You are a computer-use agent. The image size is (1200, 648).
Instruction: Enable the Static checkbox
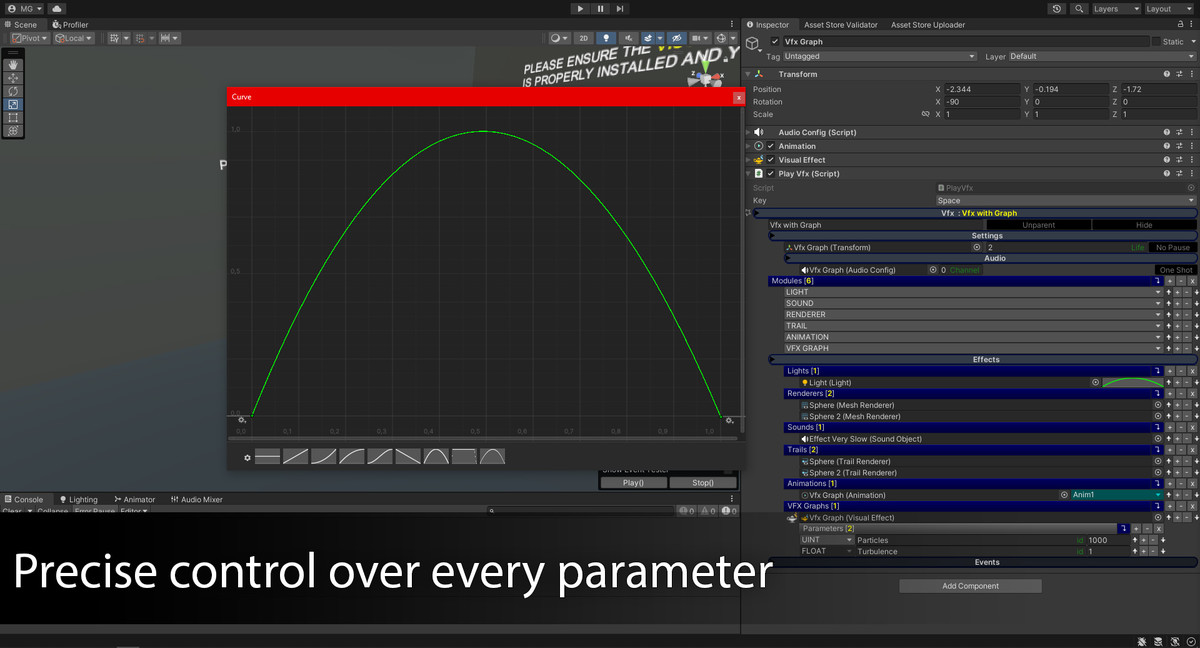click(1156, 42)
